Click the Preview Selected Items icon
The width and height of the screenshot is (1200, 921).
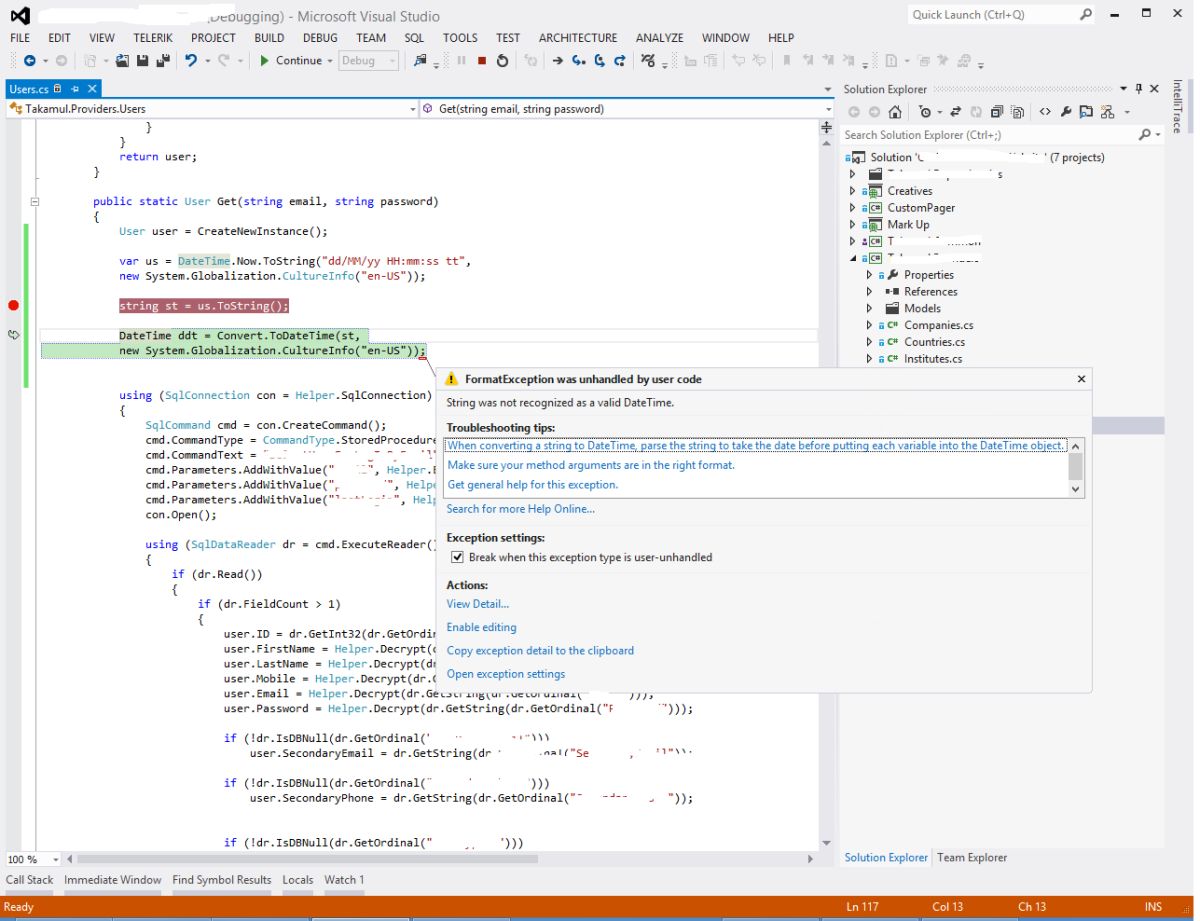[1086, 112]
